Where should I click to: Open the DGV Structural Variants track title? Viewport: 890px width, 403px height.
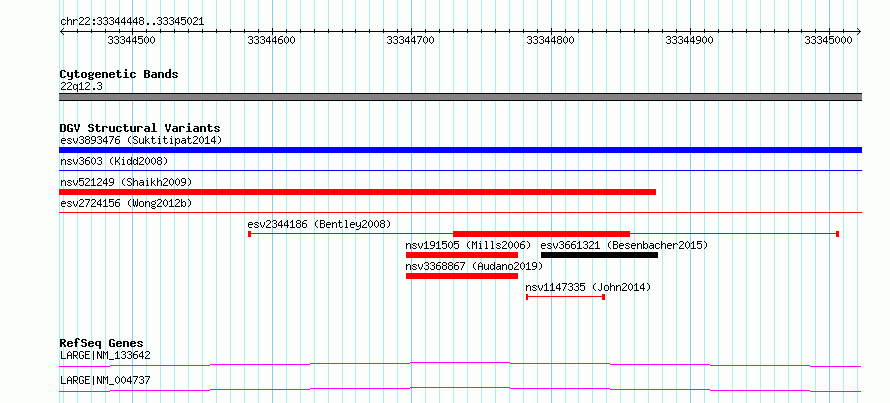(x=140, y=128)
